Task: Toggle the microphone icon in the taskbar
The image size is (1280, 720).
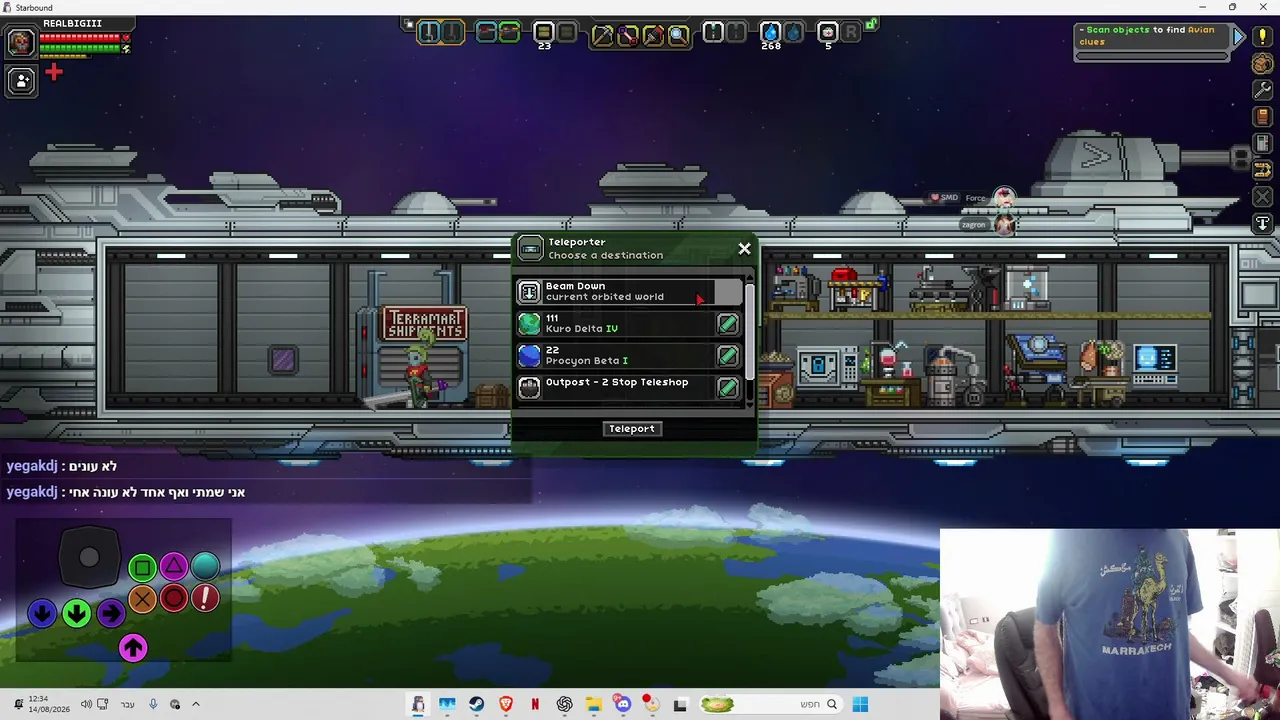Action: point(153,704)
